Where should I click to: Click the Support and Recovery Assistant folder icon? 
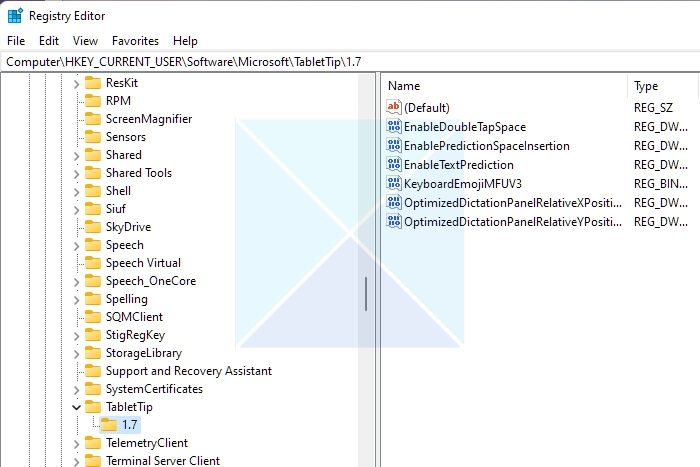click(93, 371)
